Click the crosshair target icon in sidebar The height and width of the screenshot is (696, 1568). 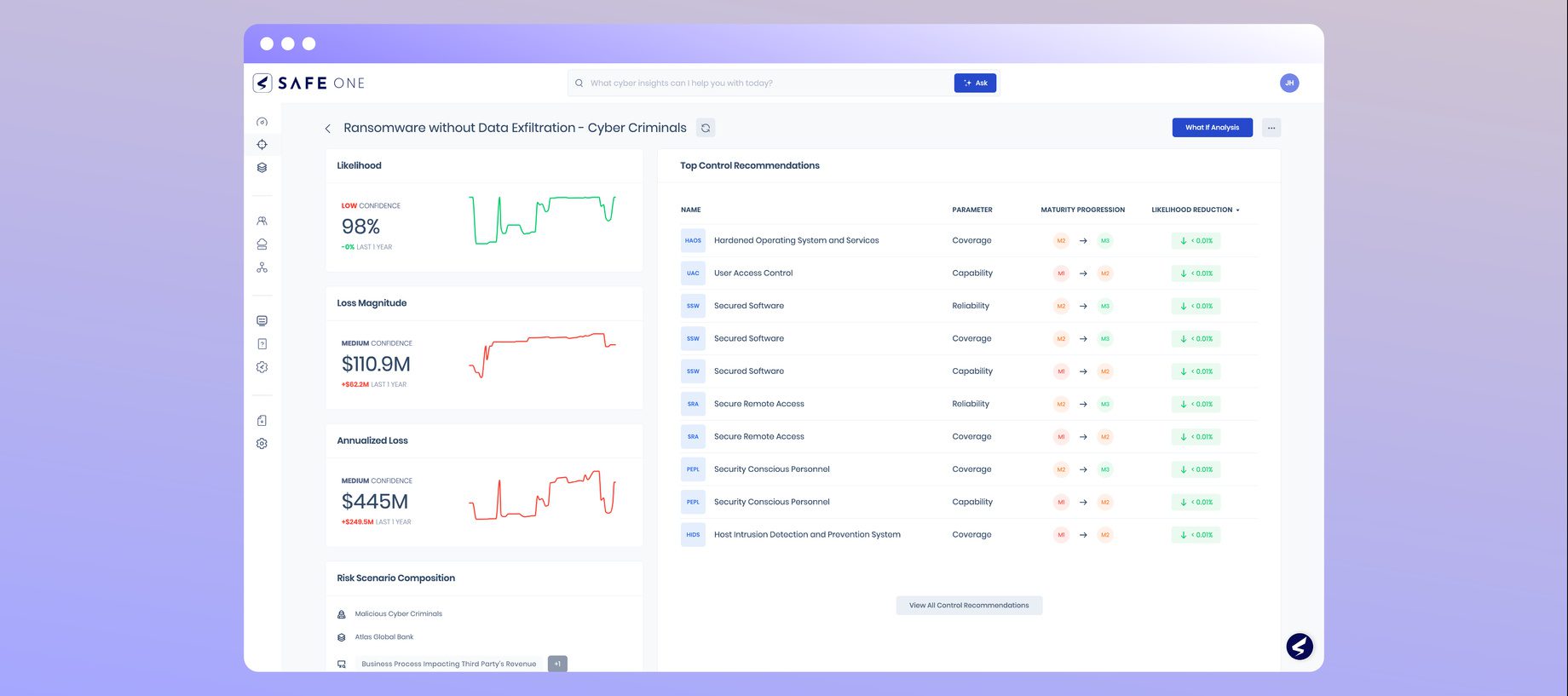[x=262, y=145]
